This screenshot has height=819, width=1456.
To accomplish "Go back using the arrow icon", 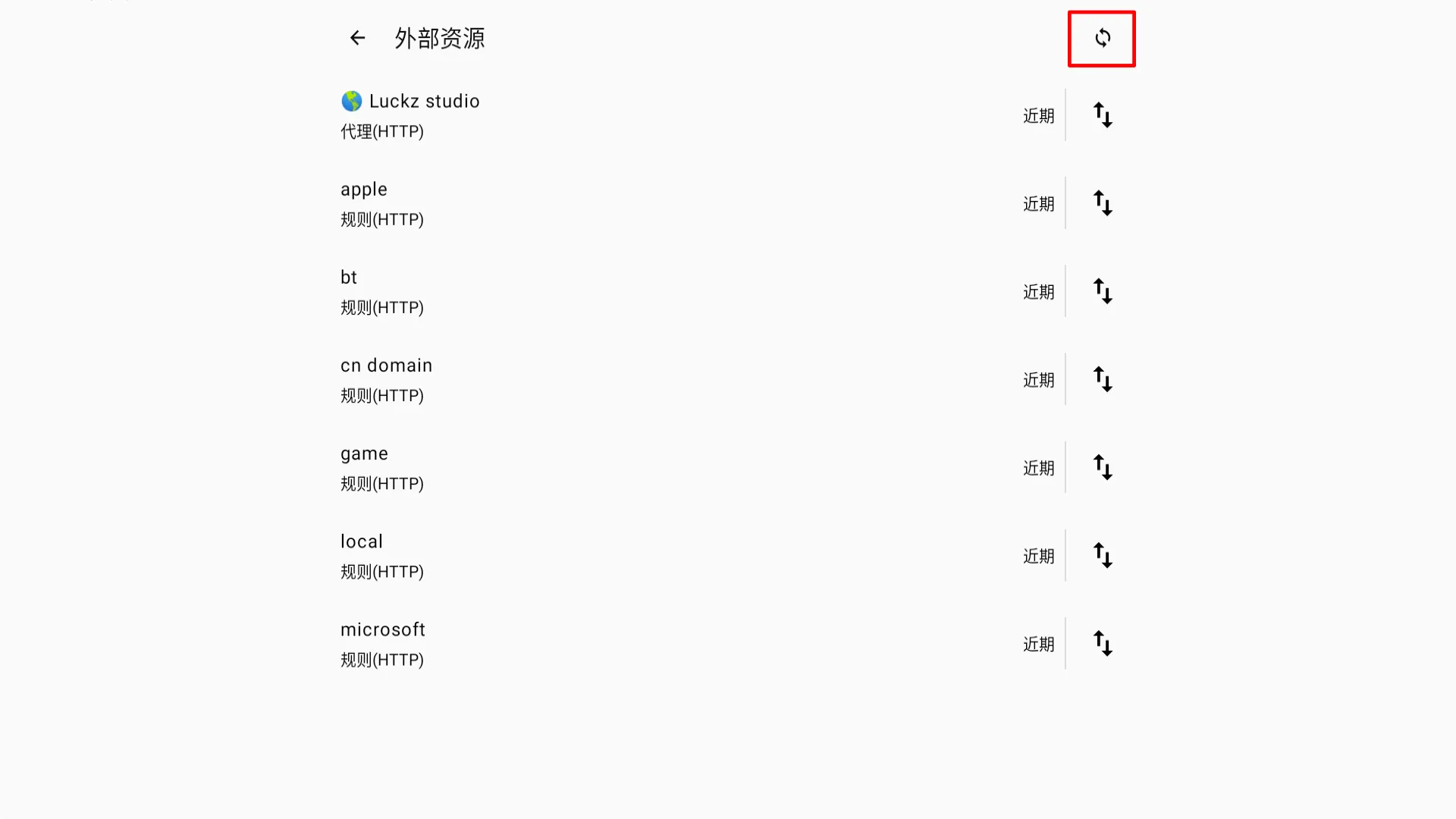I will pyautogui.click(x=357, y=38).
